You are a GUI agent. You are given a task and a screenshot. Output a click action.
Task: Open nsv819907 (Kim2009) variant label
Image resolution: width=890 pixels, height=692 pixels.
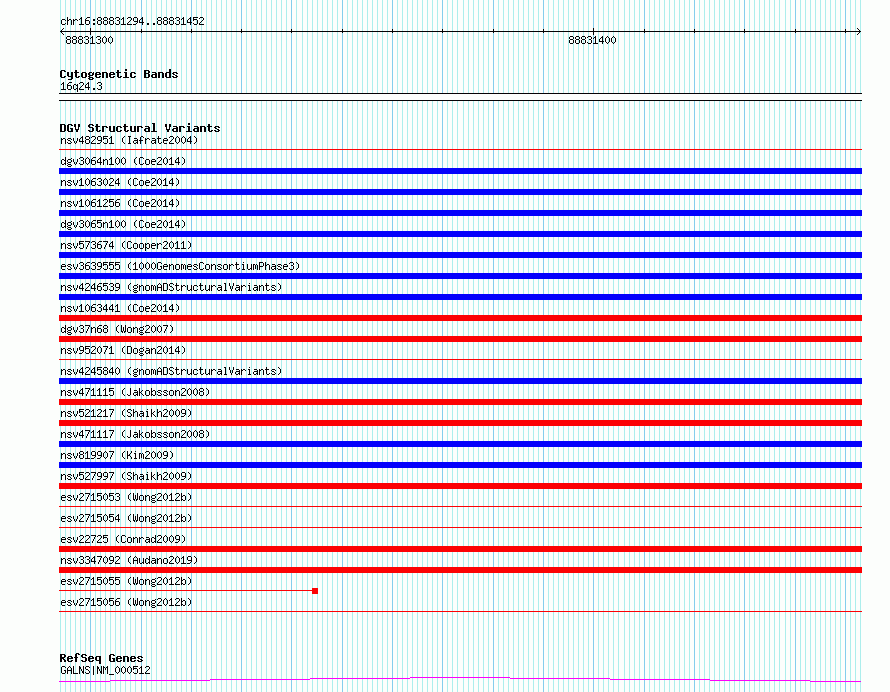117,455
